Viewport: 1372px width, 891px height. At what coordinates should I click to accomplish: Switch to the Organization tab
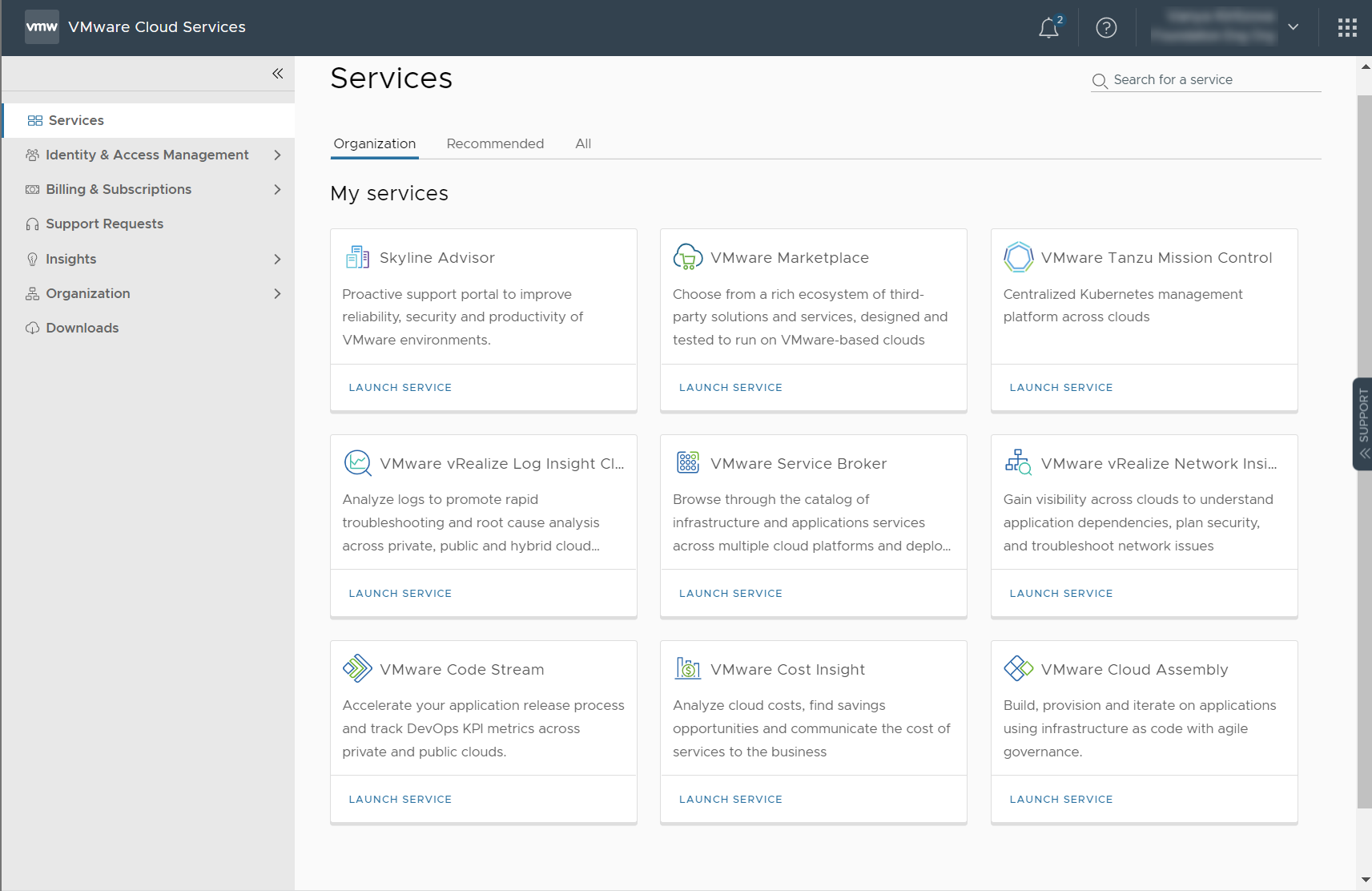[375, 144]
